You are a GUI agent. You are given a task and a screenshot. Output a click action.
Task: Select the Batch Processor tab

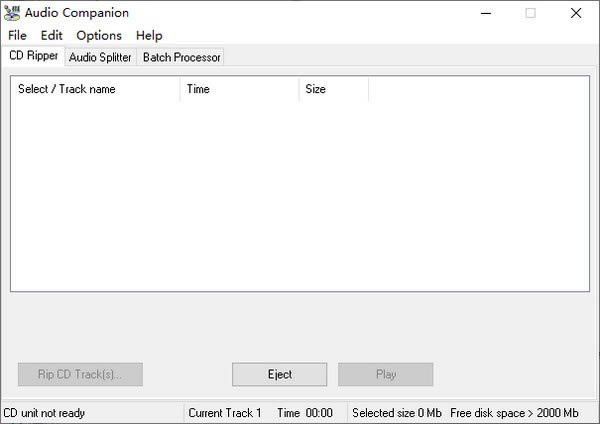point(181,57)
